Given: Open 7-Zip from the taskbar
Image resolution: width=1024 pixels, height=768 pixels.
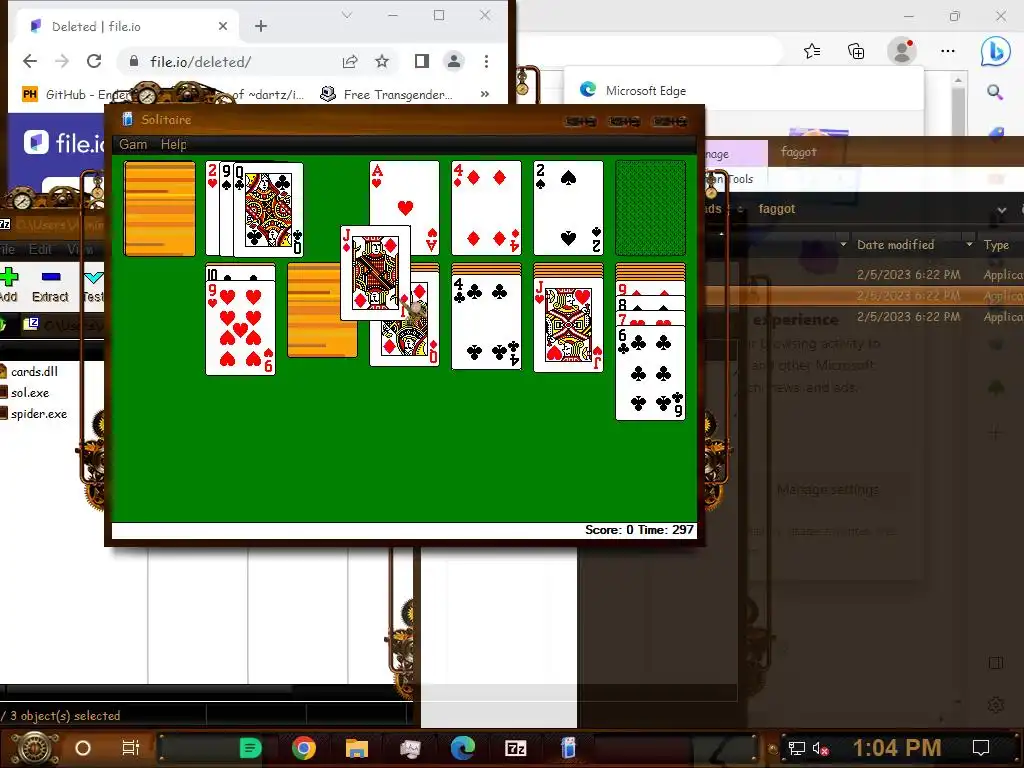Looking at the screenshot, I should tap(516, 748).
